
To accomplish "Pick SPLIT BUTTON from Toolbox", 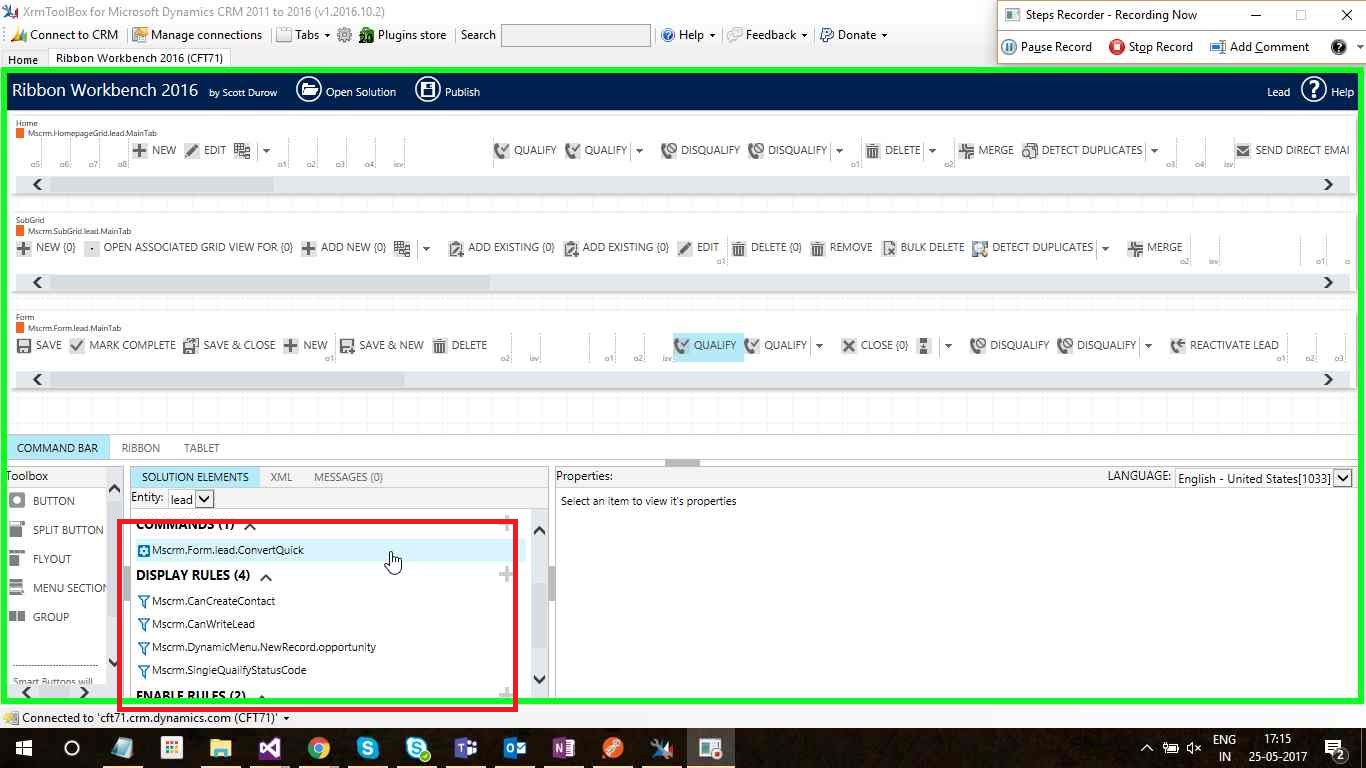I will (56, 530).
